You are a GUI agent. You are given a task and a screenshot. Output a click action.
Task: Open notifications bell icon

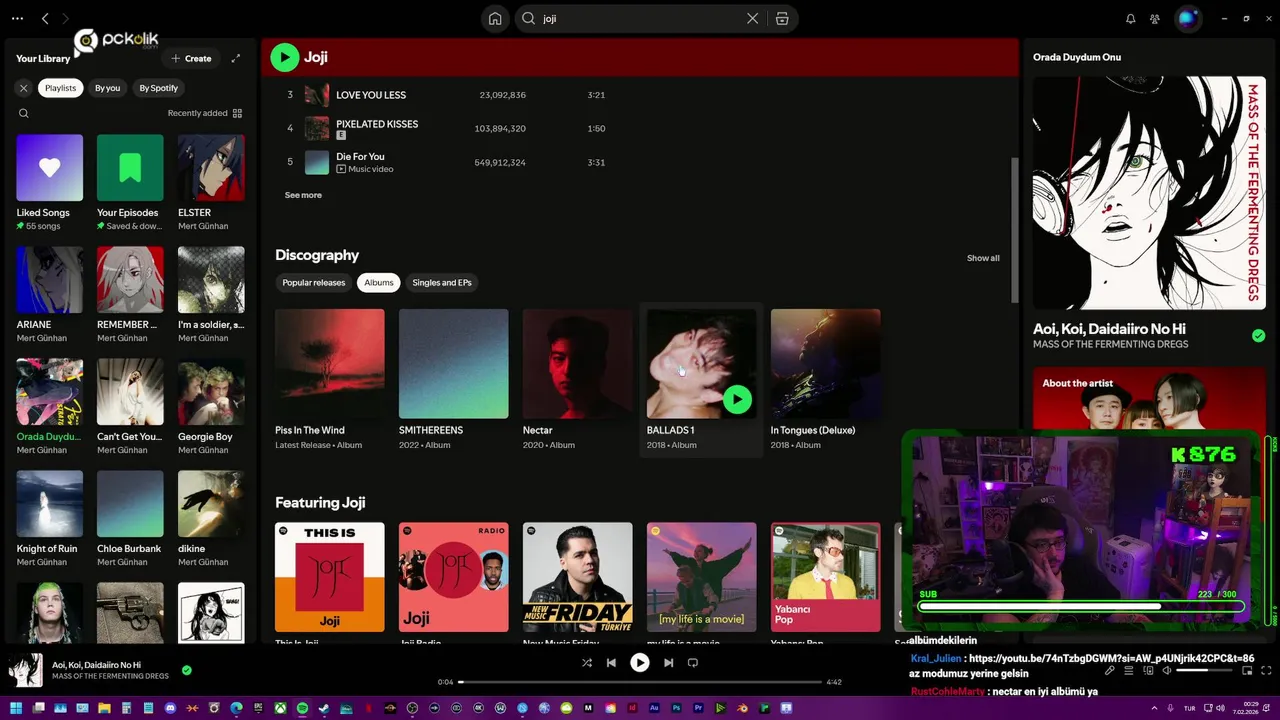pyautogui.click(x=1131, y=18)
